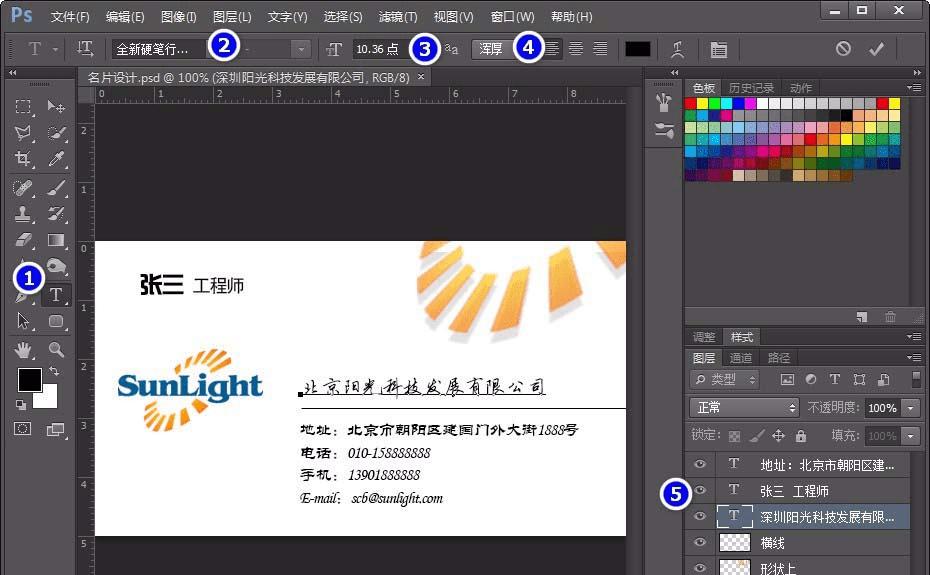The height and width of the screenshot is (575, 930).
Task: Switch to the 通道 tab
Action: point(740,358)
